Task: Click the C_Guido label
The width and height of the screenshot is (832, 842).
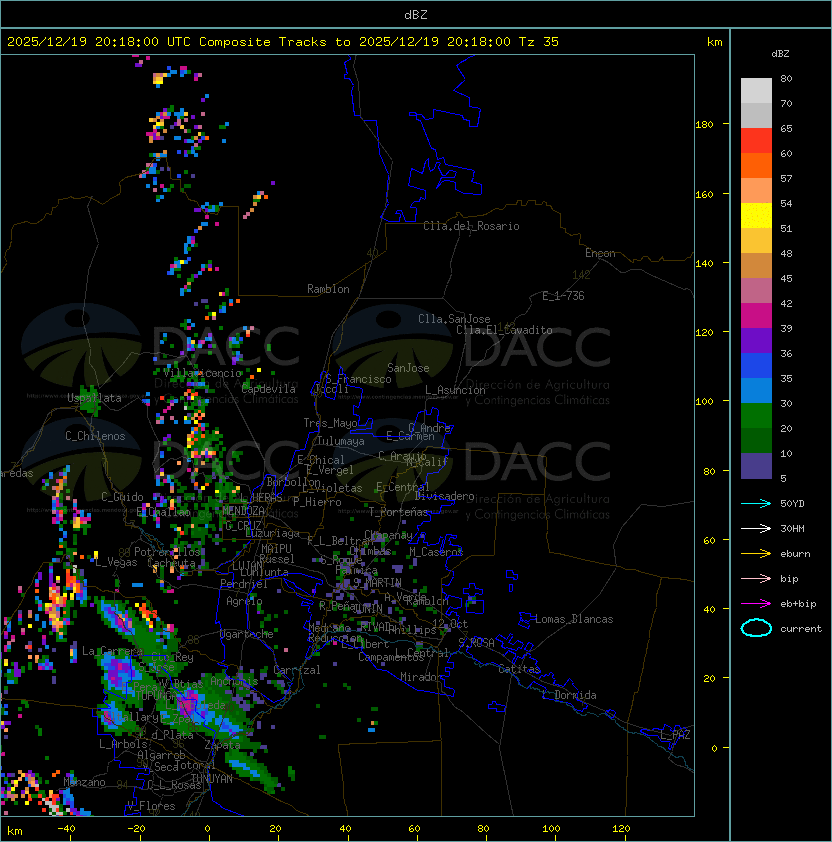Action: point(122,497)
